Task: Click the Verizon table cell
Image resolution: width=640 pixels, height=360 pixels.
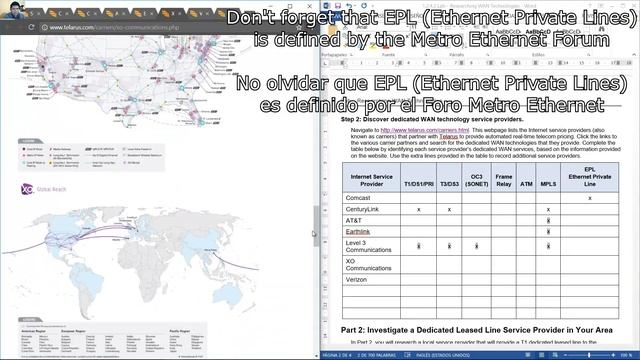Action: pyautogui.click(x=371, y=280)
